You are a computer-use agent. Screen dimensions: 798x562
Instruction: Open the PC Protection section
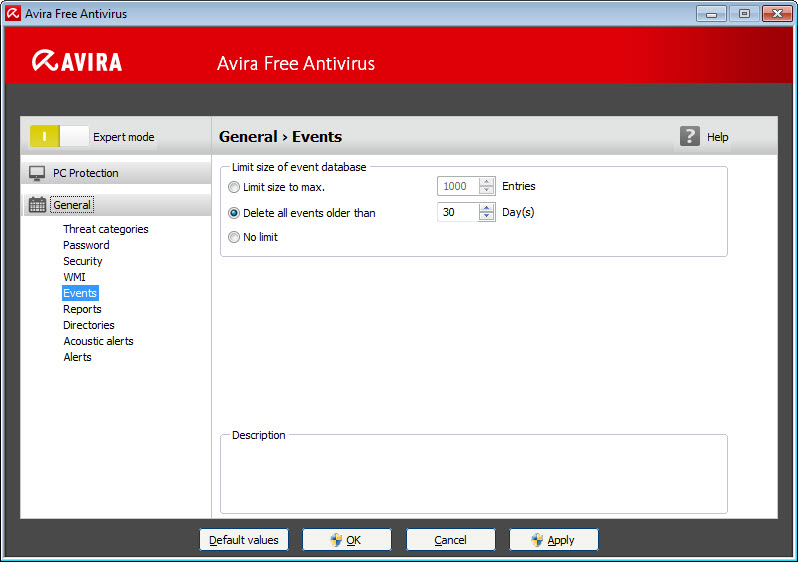116,173
